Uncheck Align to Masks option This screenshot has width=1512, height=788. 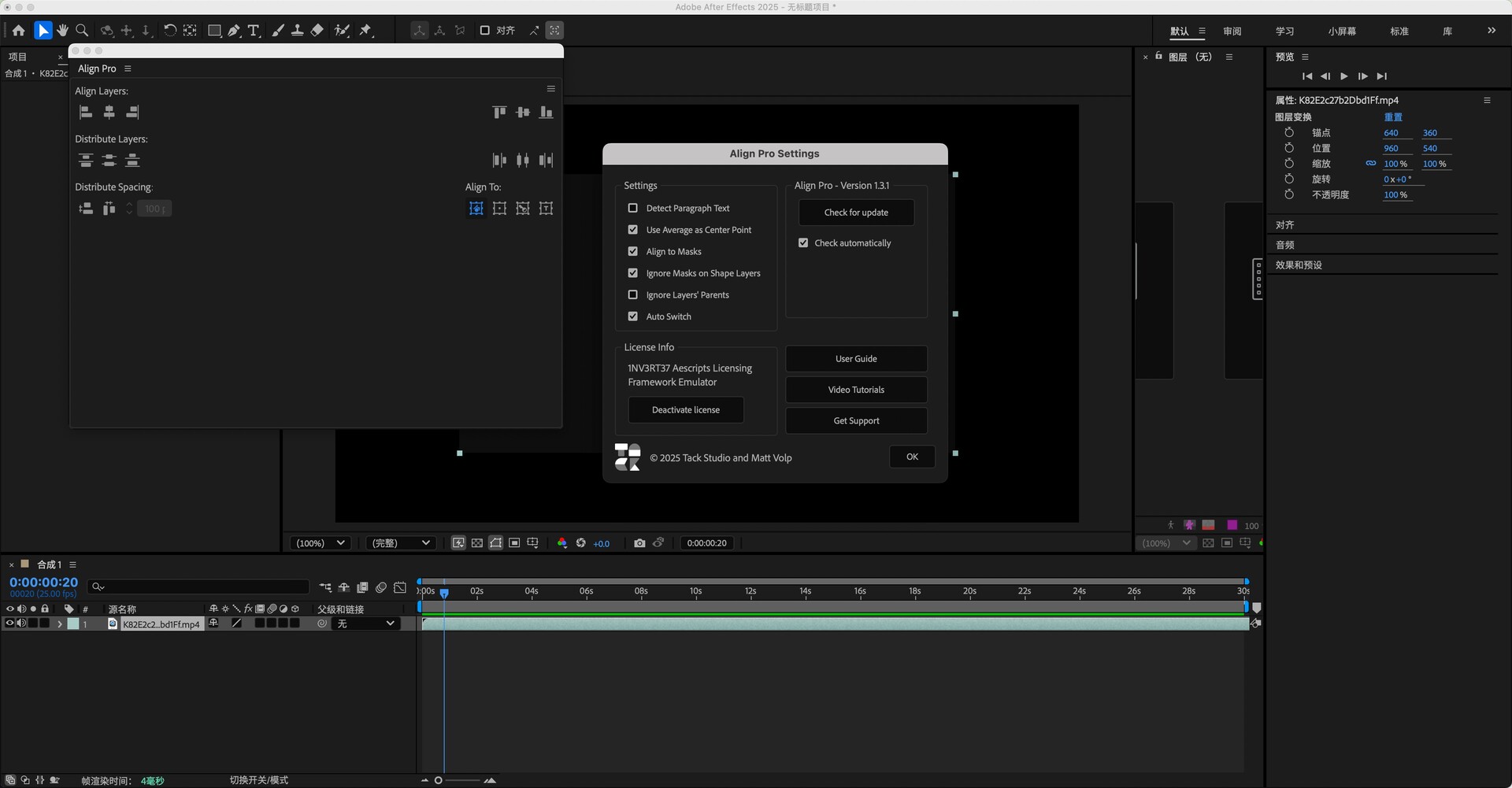pyautogui.click(x=632, y=252)
